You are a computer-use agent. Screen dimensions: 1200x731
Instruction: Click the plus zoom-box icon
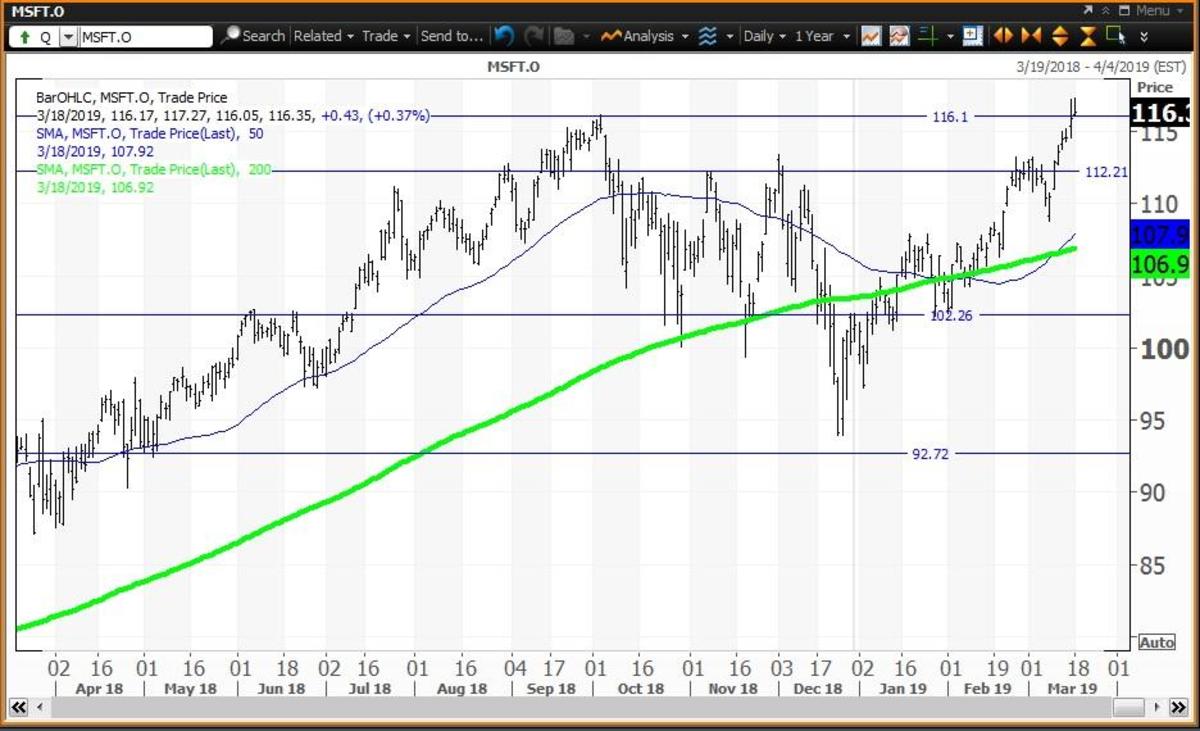(x=971, y=36)
